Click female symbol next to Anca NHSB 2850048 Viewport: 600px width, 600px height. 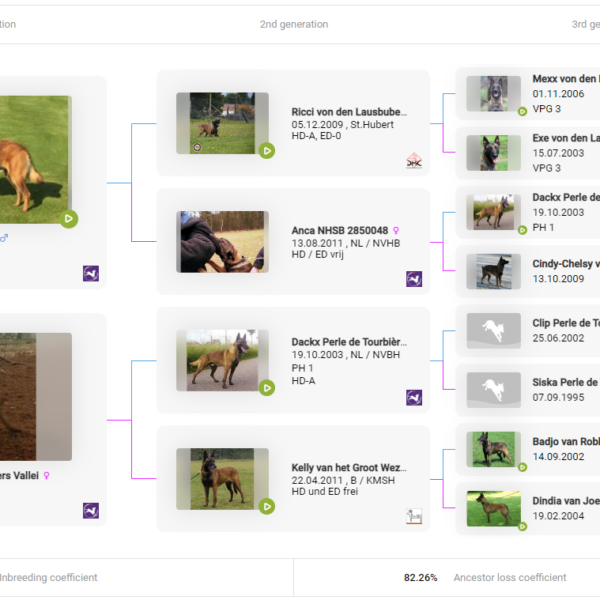pyautogui.click(x=396, y=230)
